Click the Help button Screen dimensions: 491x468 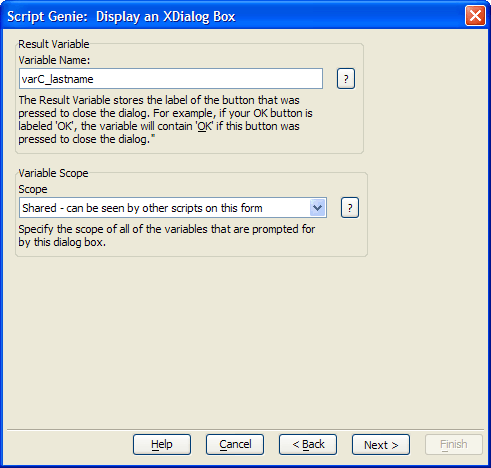(x=162, y=444)
